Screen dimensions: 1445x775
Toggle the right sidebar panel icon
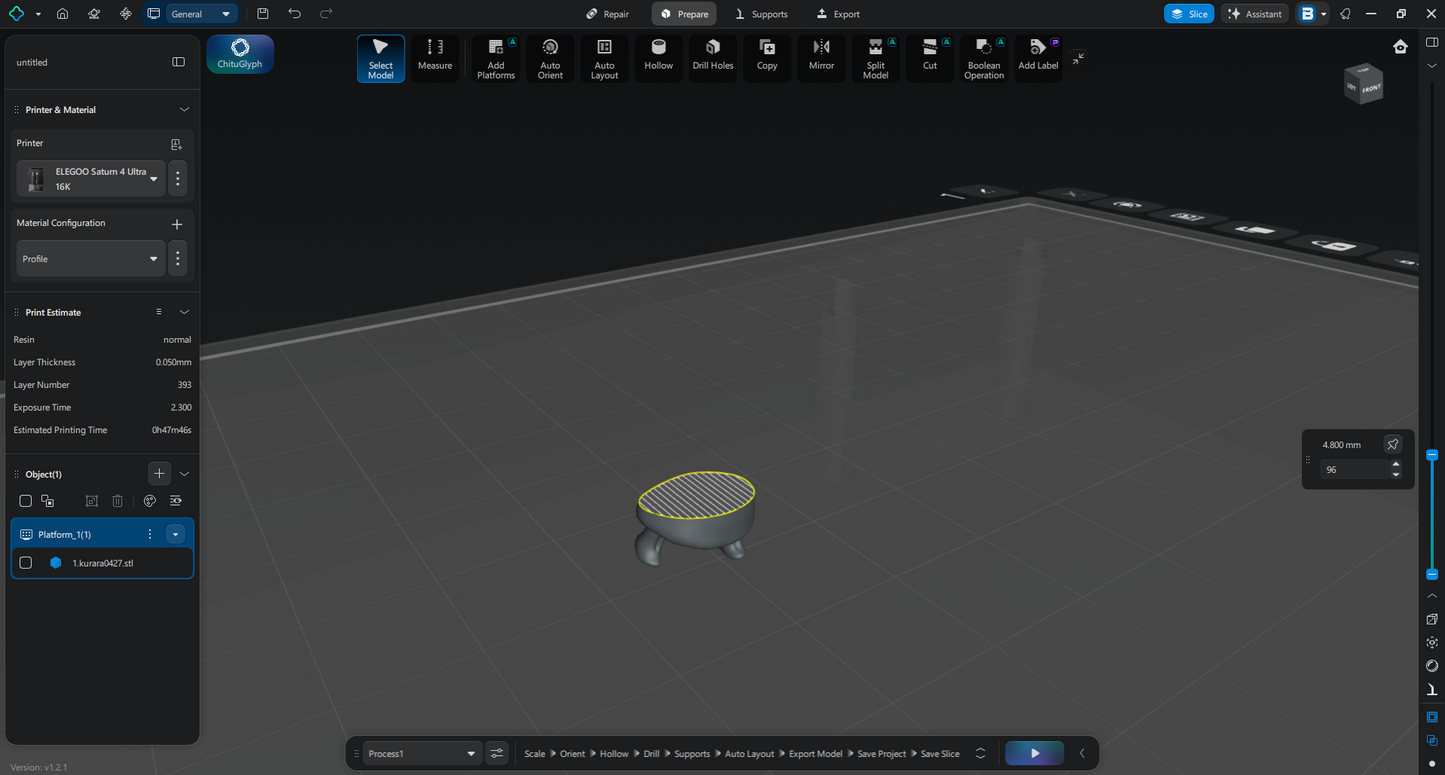coord(1432,43)
